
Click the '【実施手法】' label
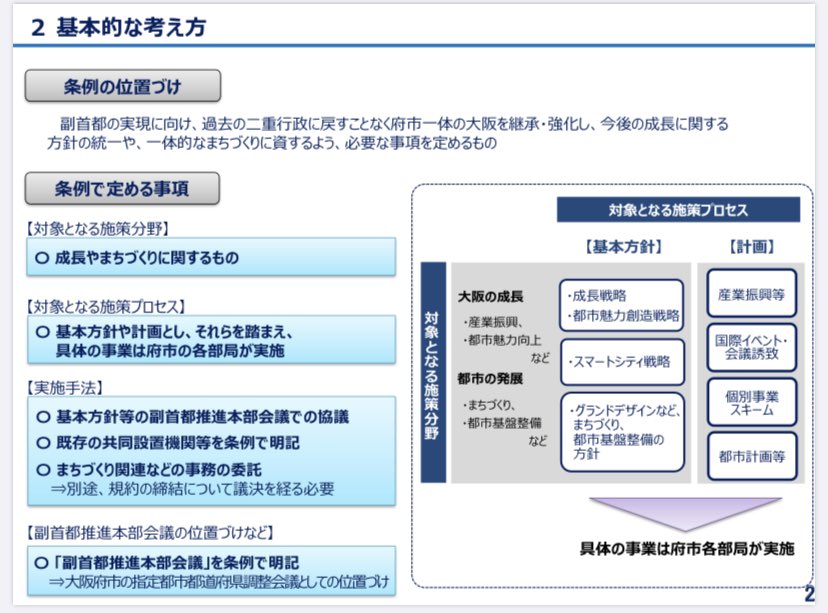pyautogui.click(x=65, y=388)
